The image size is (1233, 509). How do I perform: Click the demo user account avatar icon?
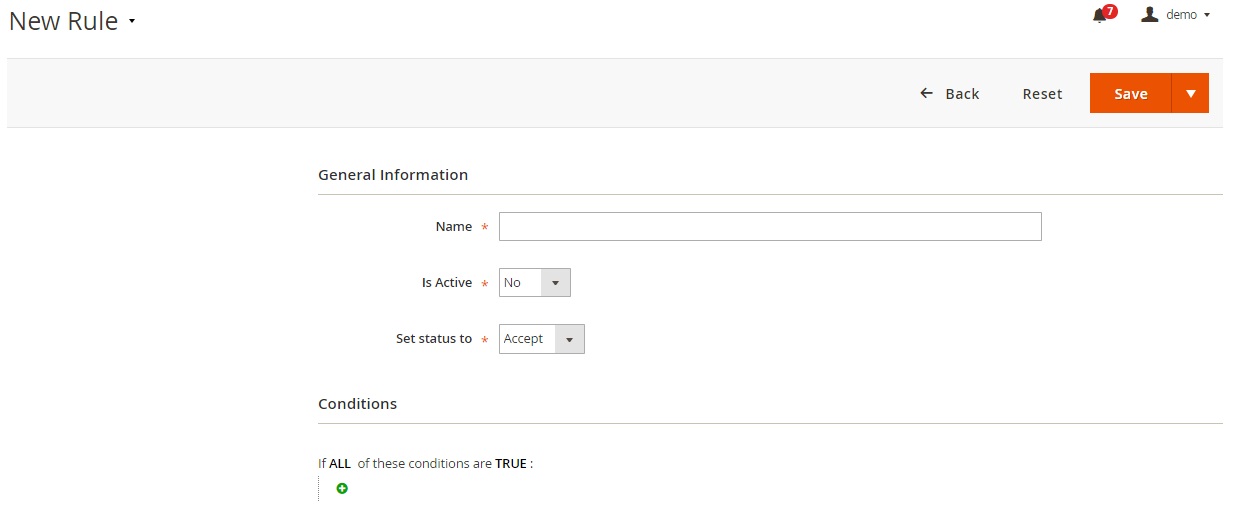1150,14
